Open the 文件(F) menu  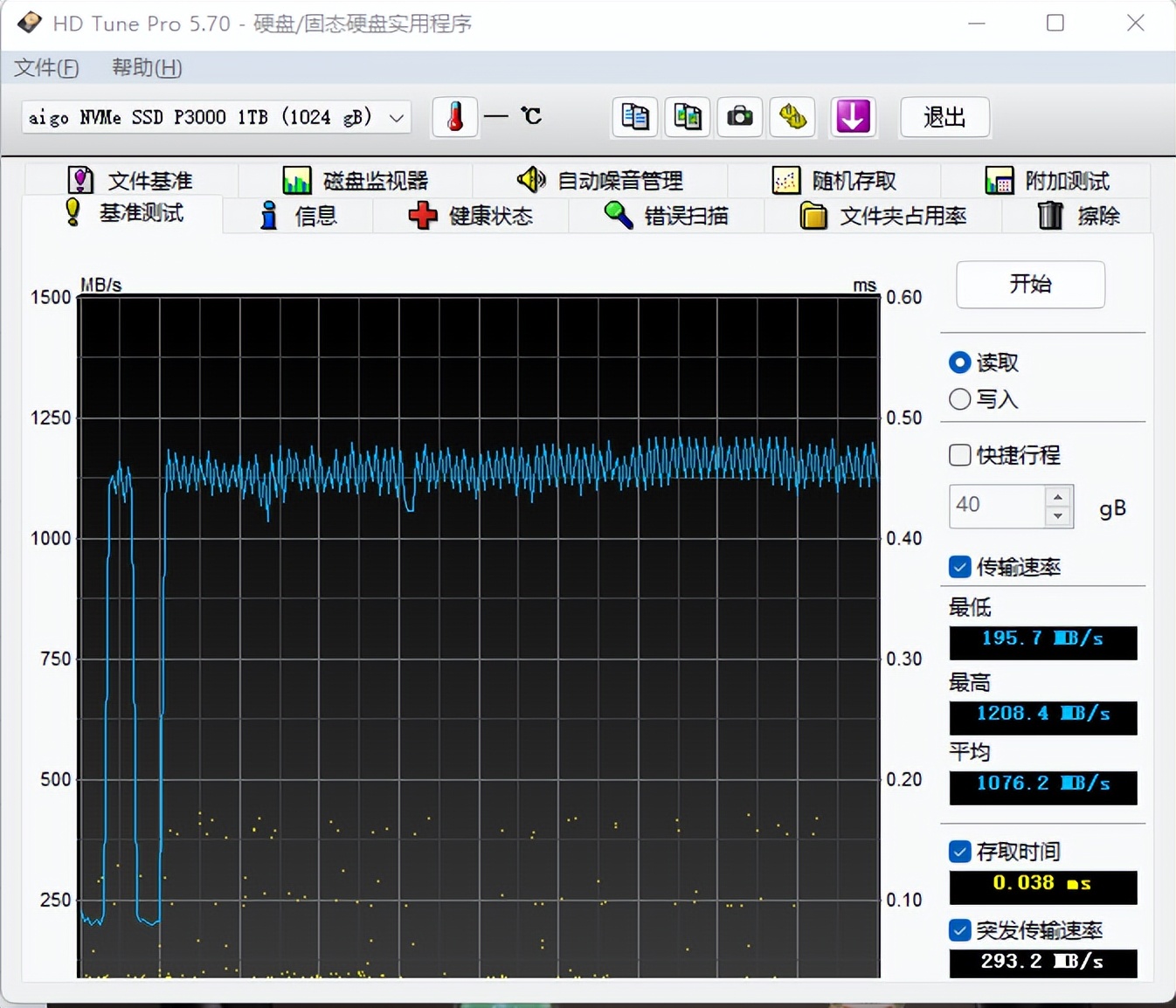(46, 67)
